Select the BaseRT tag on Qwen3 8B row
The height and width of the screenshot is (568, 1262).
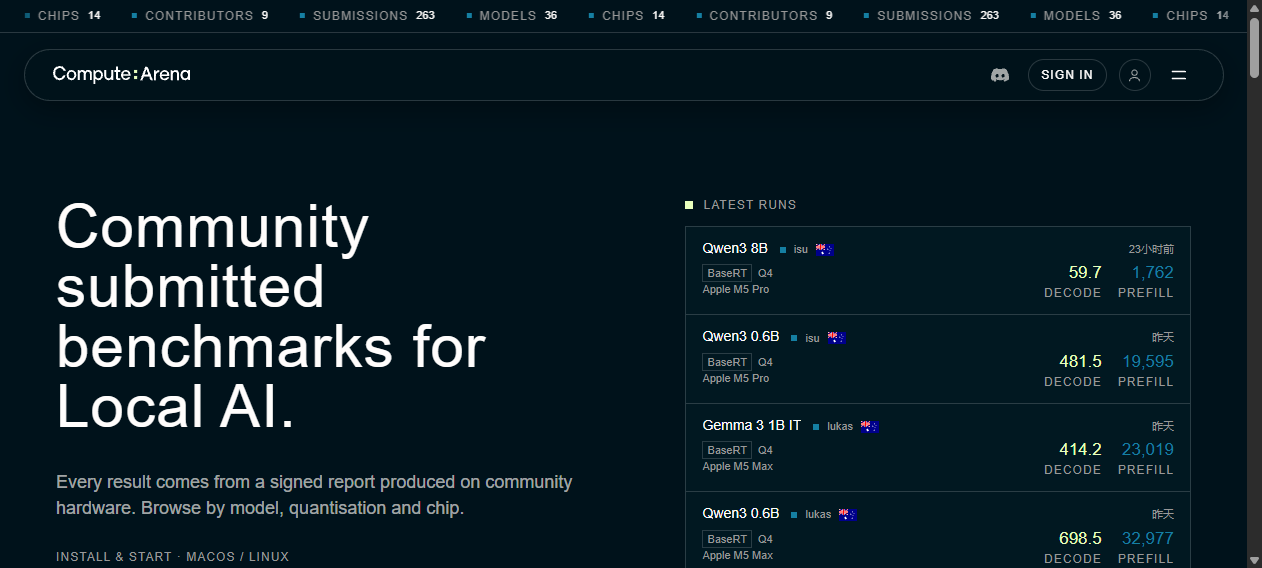(727, 273)
